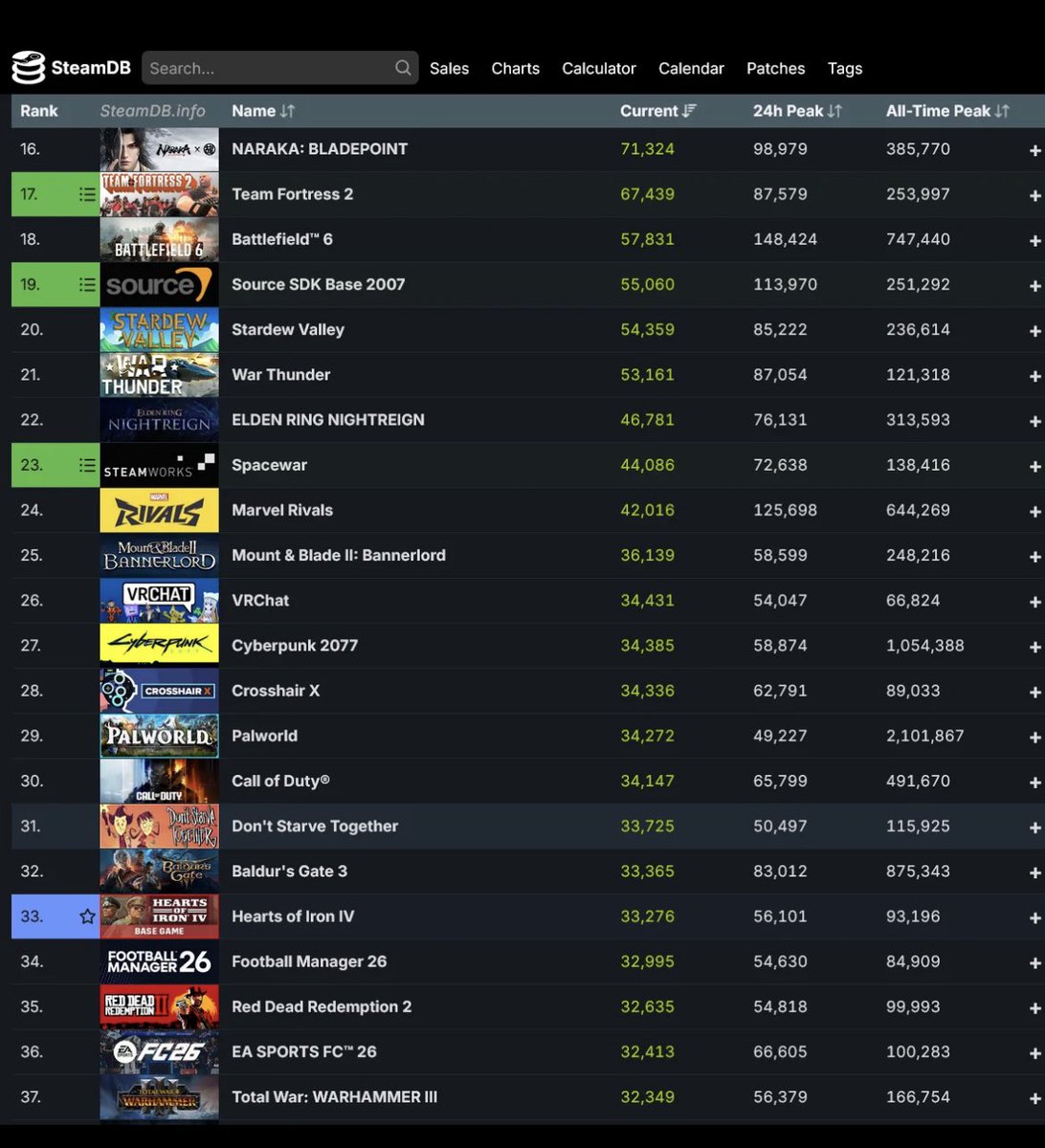Open the Calculator page
1045x1148 pixels.
click(599, 69)
